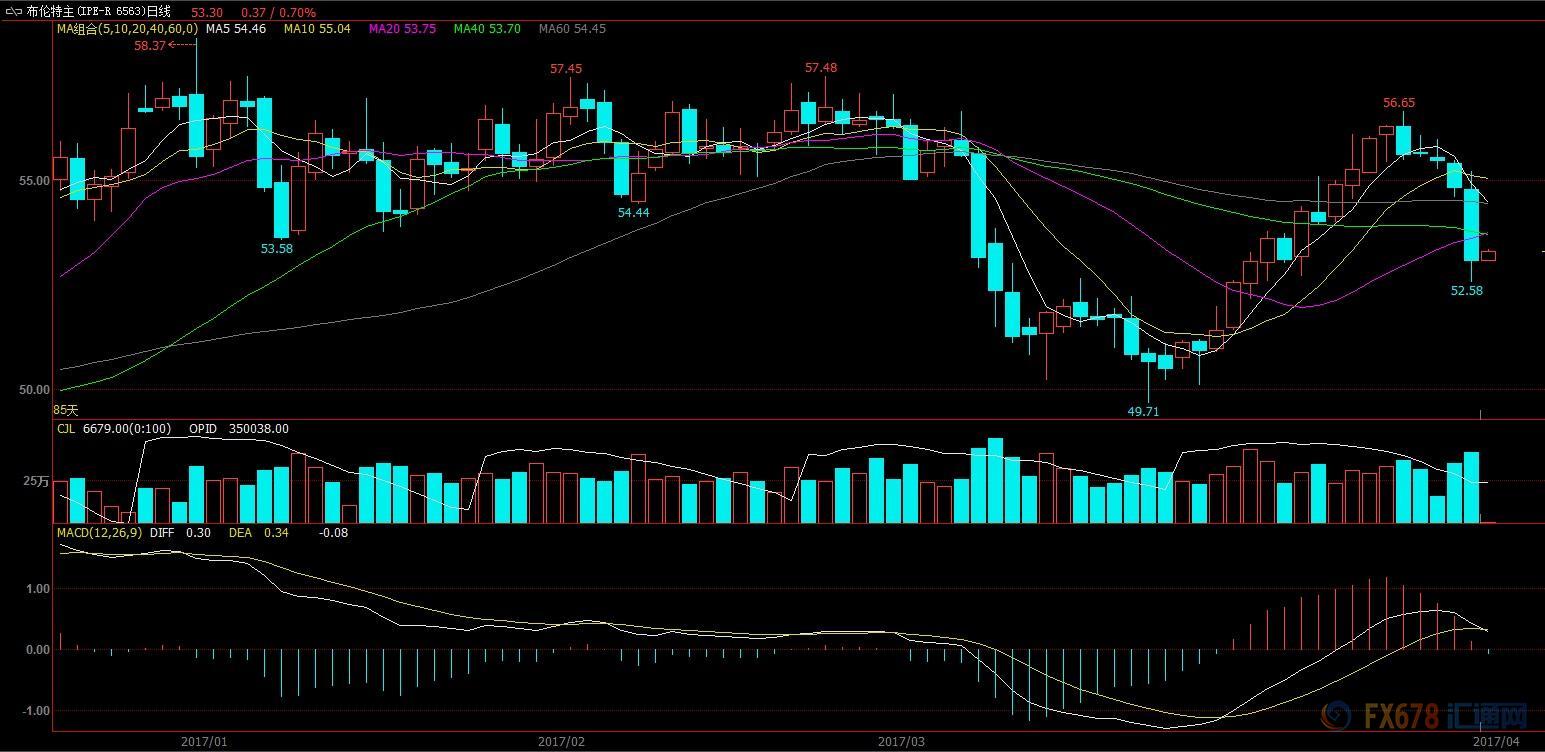Click the MA10 55.04 legend label
Image resolution: width=1545 pixels, height=752 pixels.
tap(317, 29)
